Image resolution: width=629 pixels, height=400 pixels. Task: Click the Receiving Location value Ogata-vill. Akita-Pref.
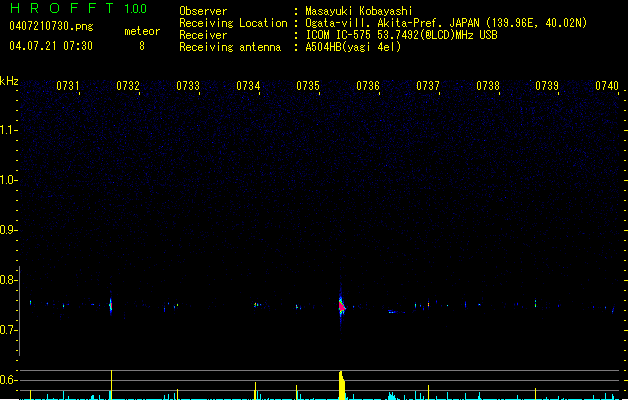392,23
